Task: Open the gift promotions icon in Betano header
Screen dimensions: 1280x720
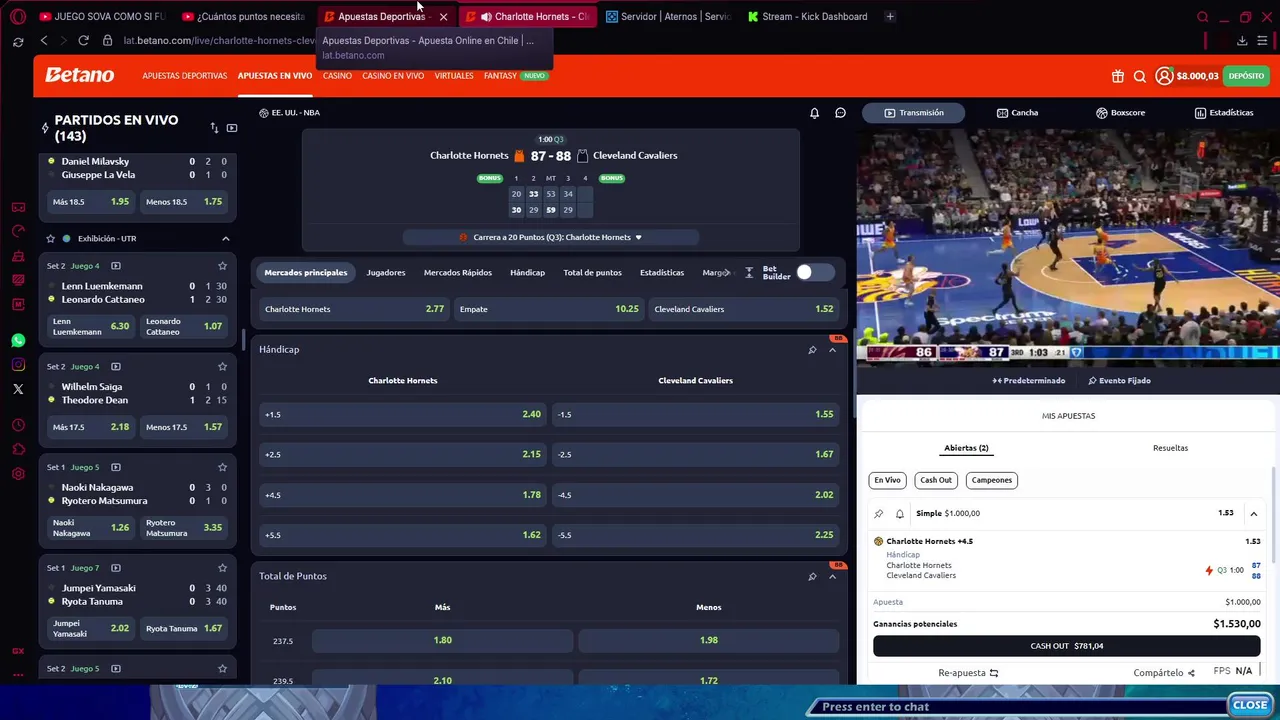Action: tap(1118, 76)
